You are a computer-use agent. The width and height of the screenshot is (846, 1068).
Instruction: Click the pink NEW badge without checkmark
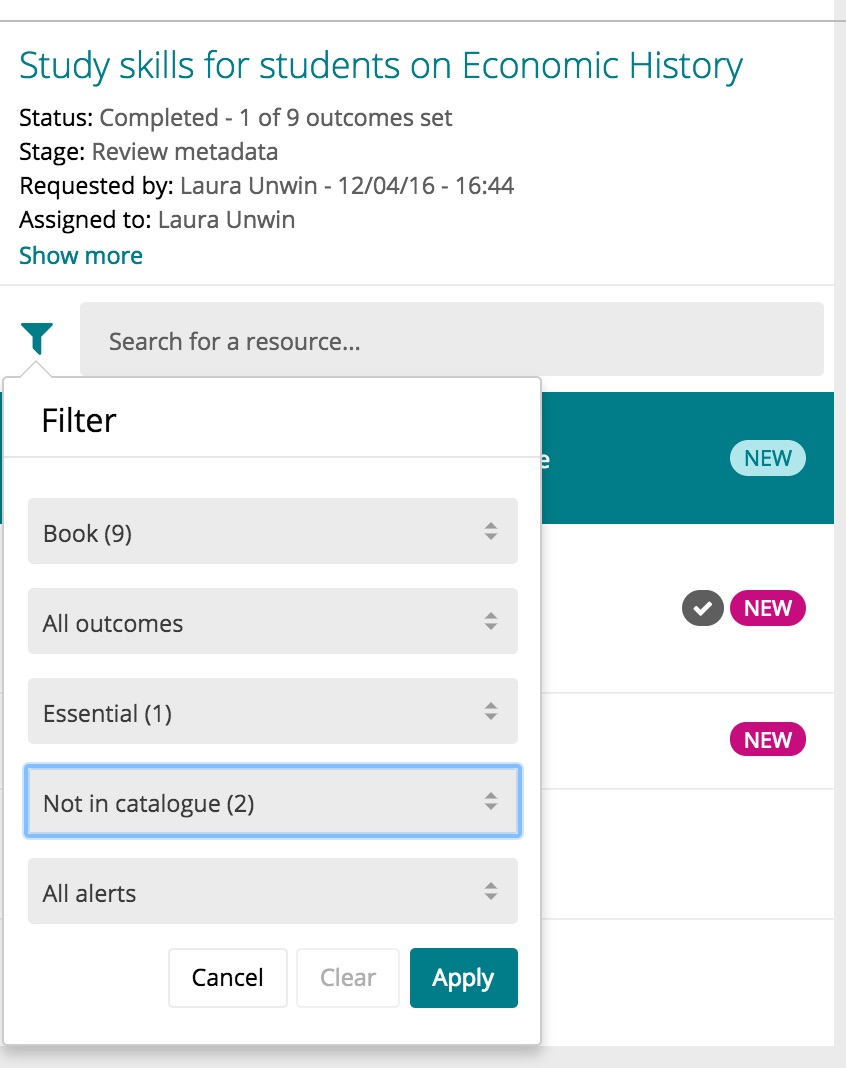[x=768, y=740]
